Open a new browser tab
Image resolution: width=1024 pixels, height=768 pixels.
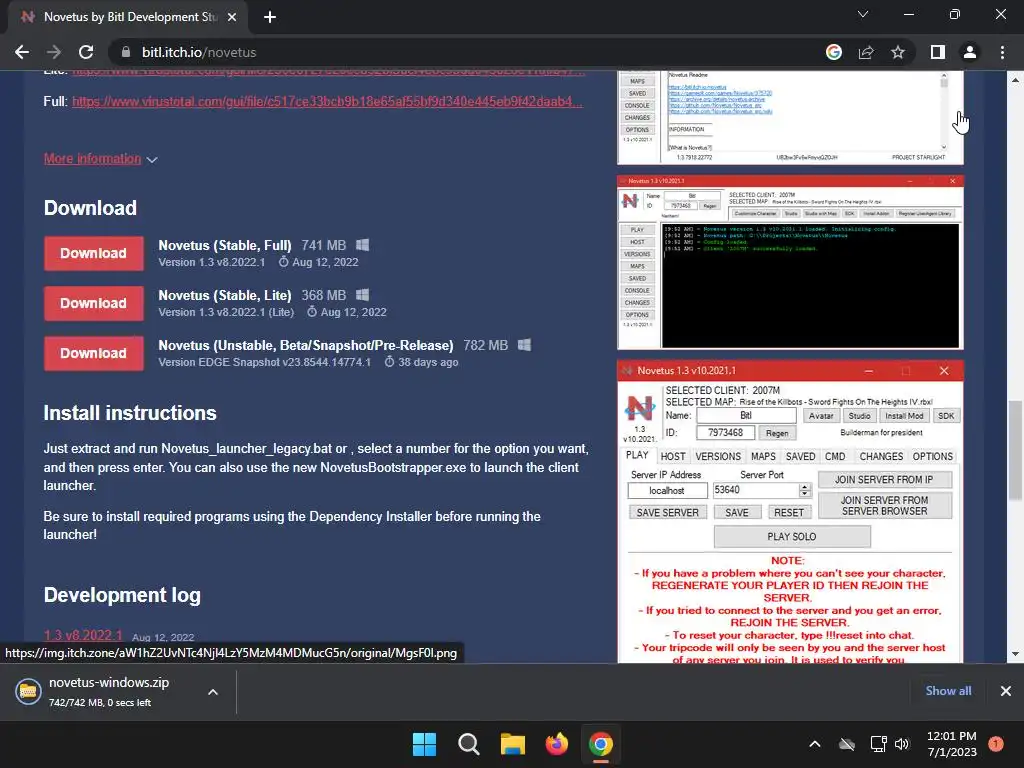coord(270,17)
